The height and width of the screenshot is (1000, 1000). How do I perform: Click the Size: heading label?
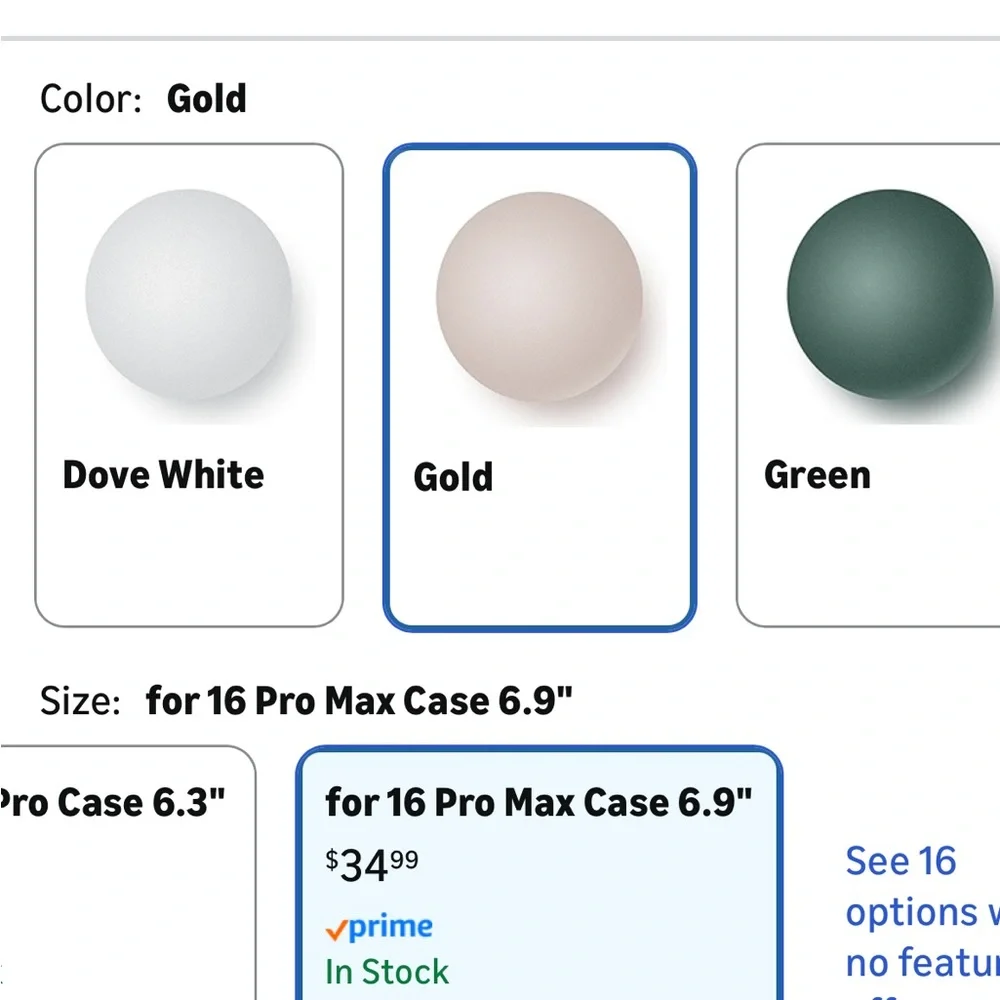(80, 701)
